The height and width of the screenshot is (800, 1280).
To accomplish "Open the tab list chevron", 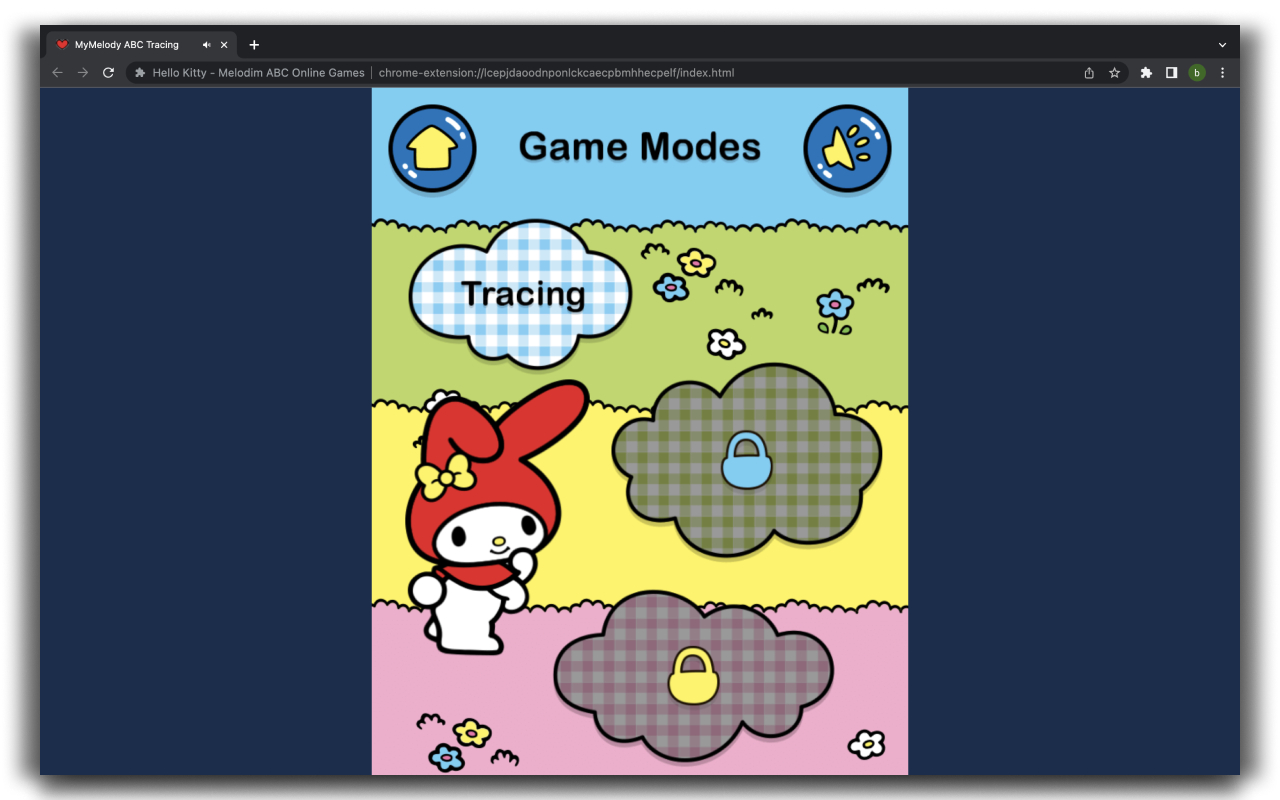I will point(1221,44).
